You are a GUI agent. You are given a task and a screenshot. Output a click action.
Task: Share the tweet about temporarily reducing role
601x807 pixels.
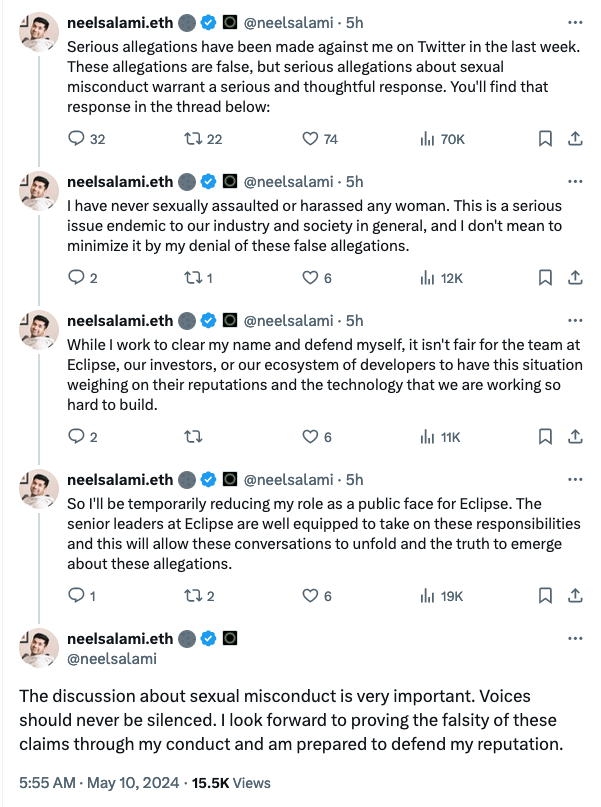(576, 595)
